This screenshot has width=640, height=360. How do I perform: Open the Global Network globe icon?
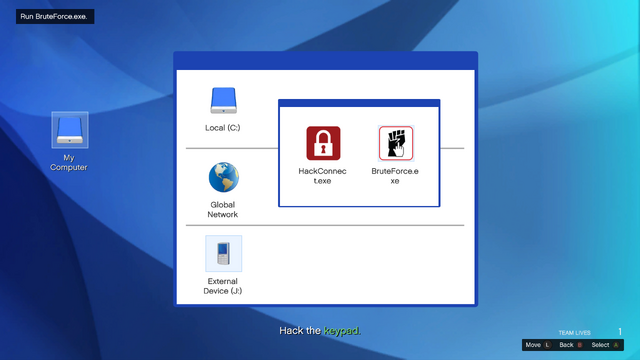click(x=224, y=177)
